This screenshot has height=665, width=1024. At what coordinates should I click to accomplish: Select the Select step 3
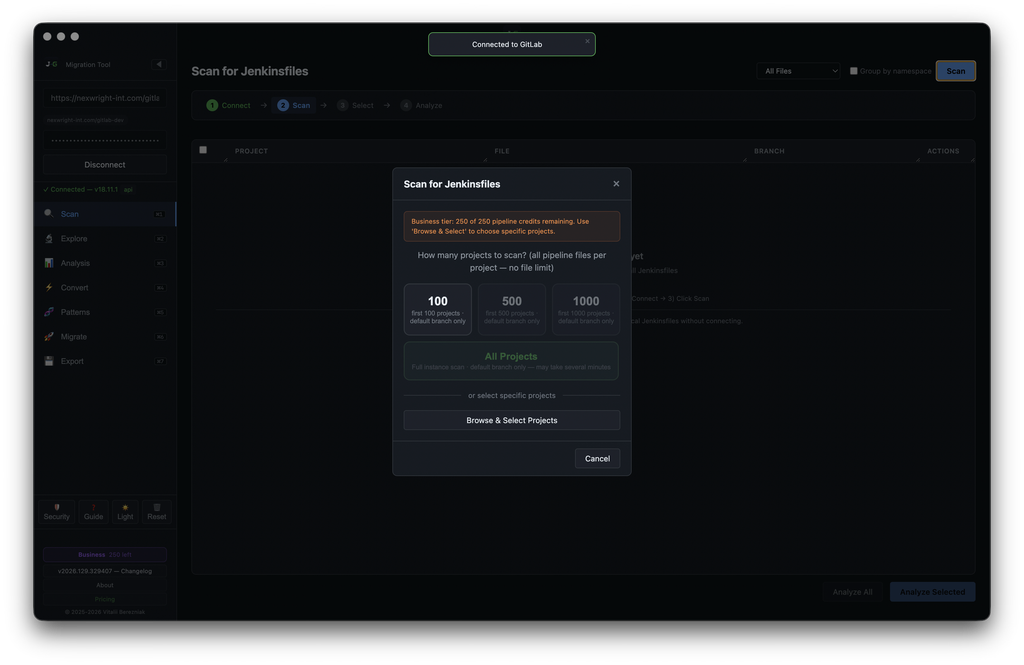pyautogui.click(x=356, y=105)
